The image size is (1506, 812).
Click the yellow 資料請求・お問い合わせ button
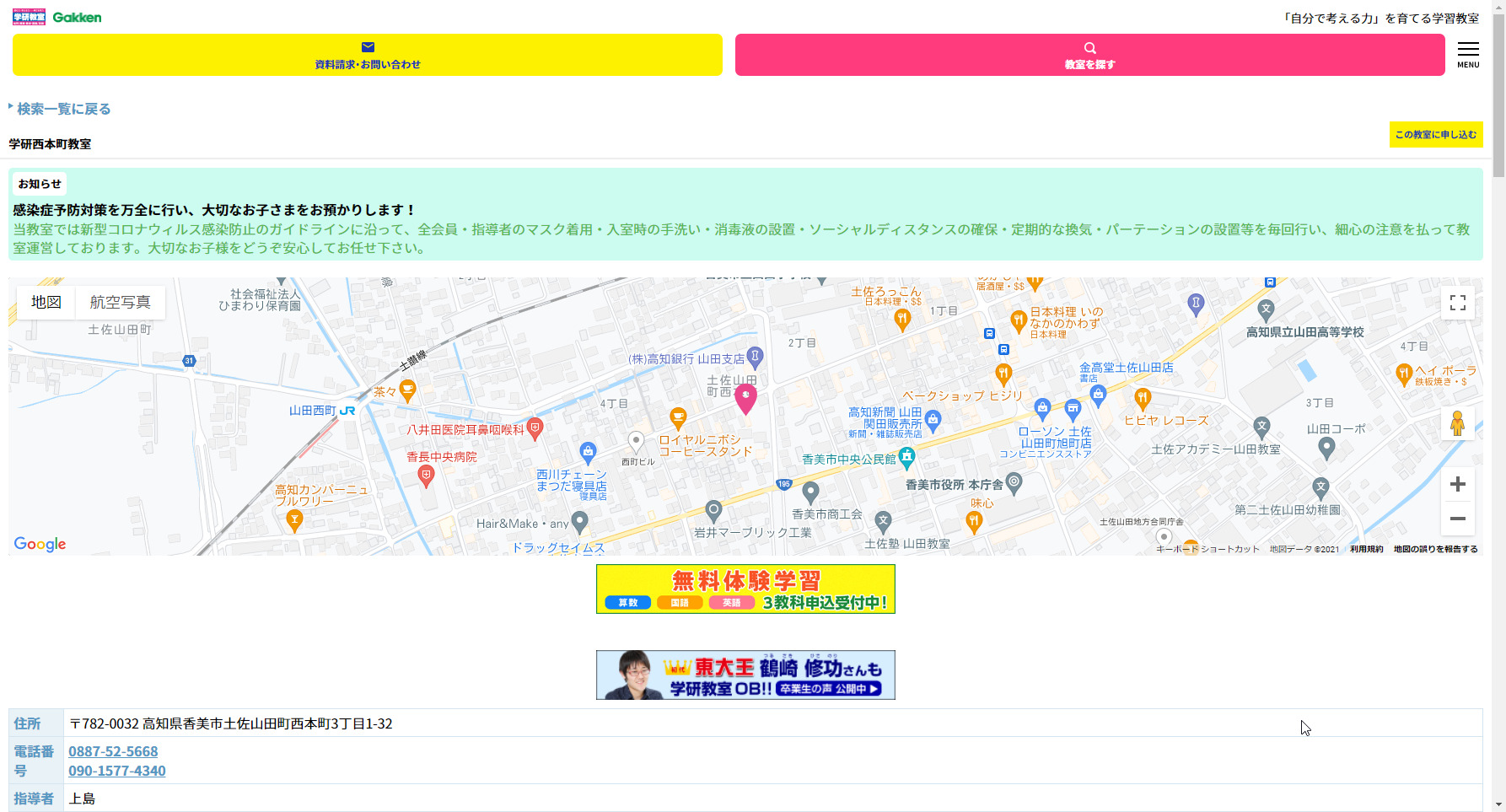368,55
